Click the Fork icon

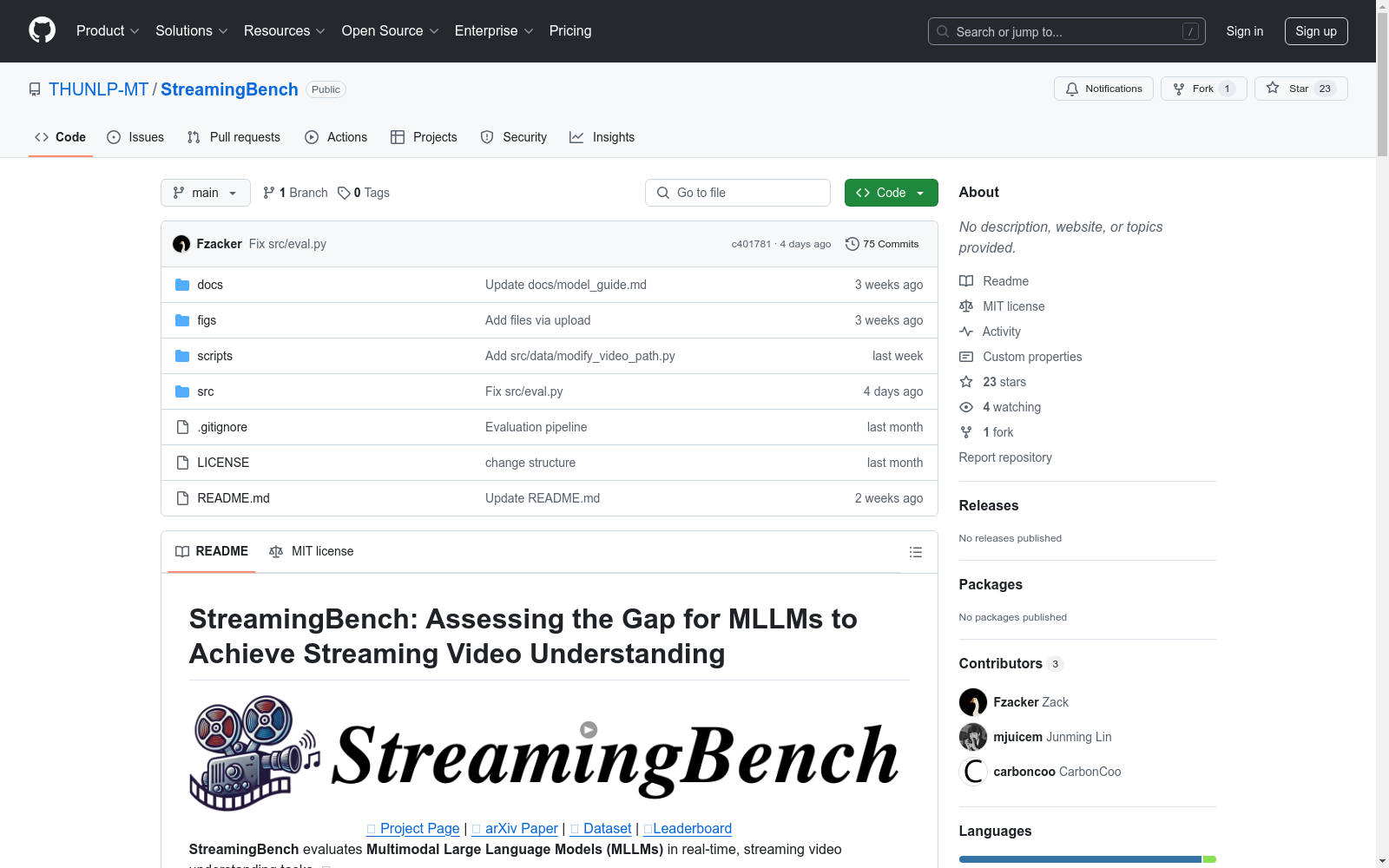click(x=1179, y=89)
